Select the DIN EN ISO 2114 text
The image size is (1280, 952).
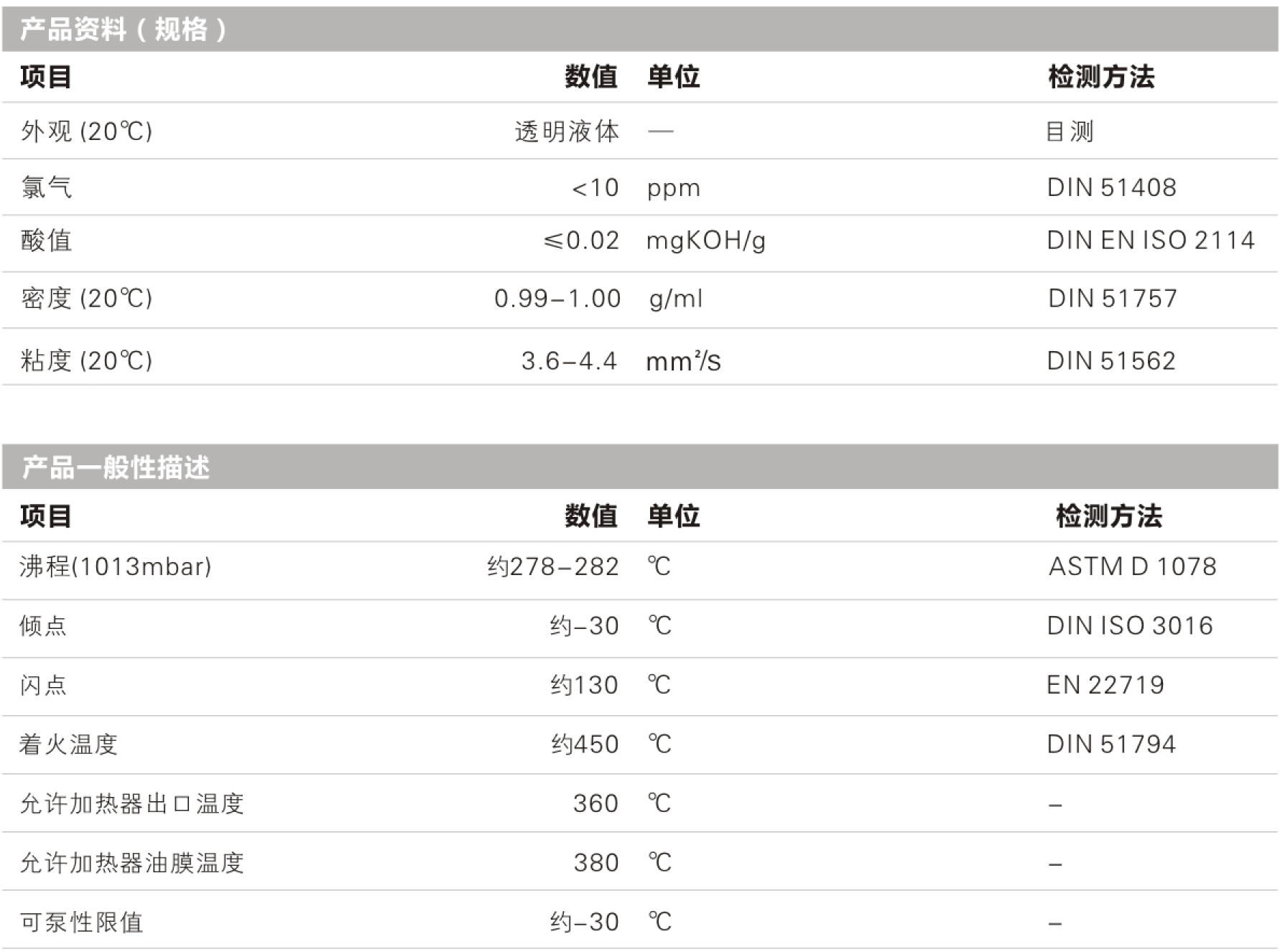[1150, 241]
